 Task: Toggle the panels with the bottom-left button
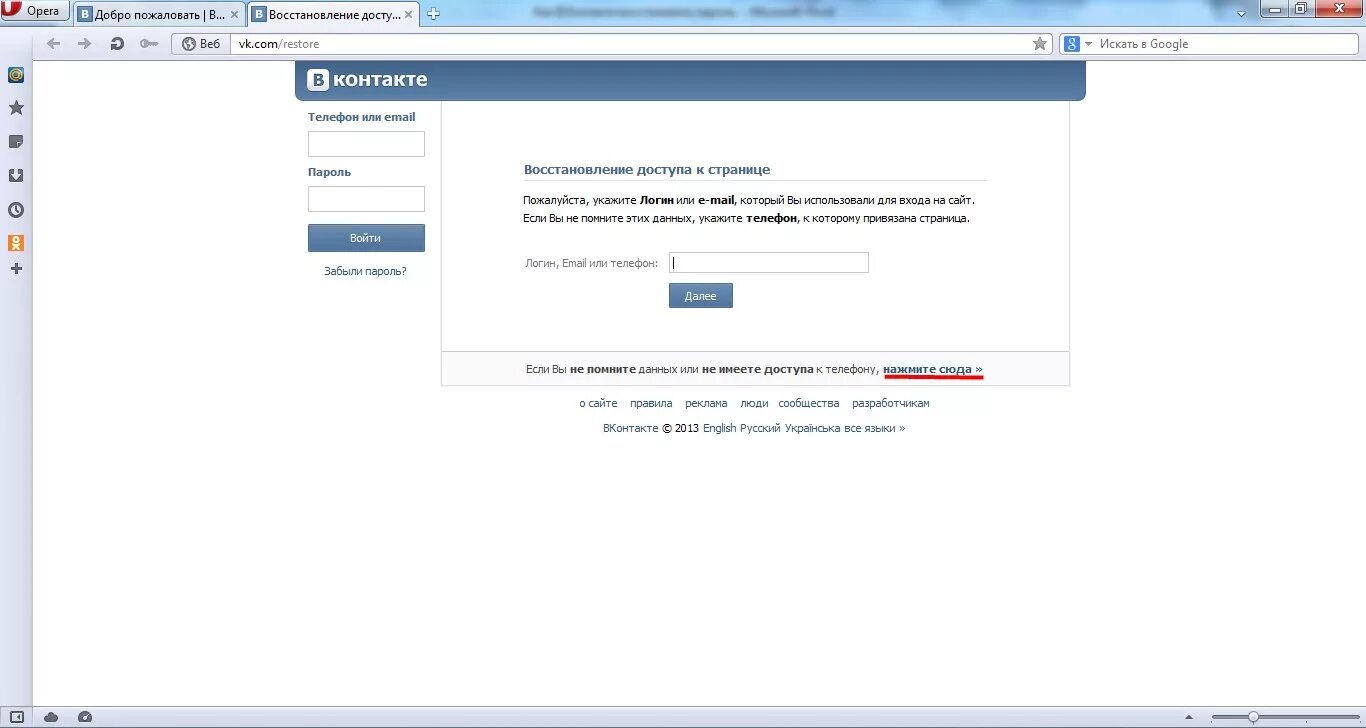(16, 717)
